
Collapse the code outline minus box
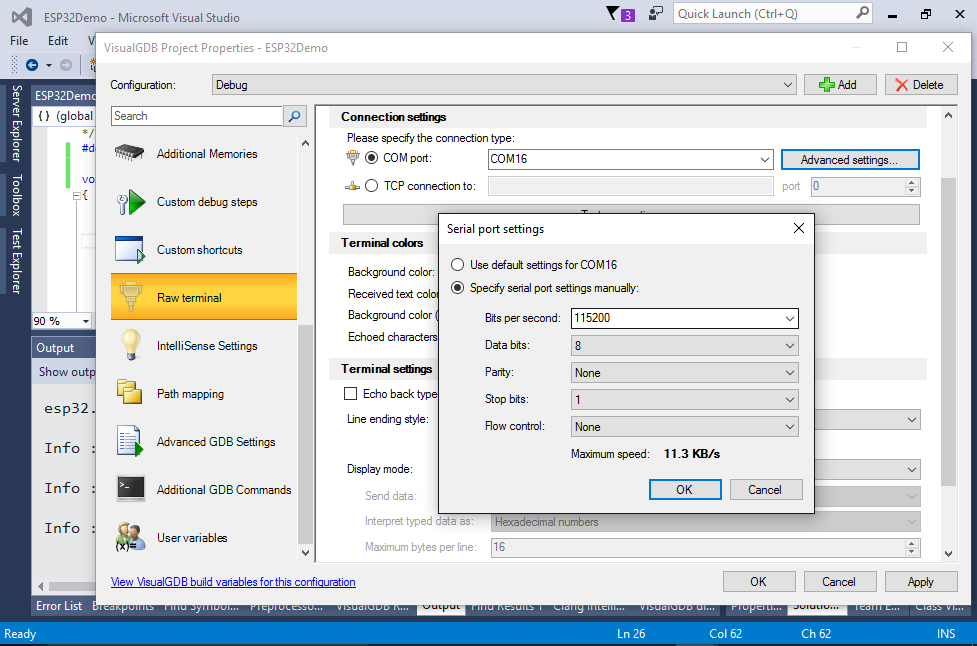coord(77,196)
